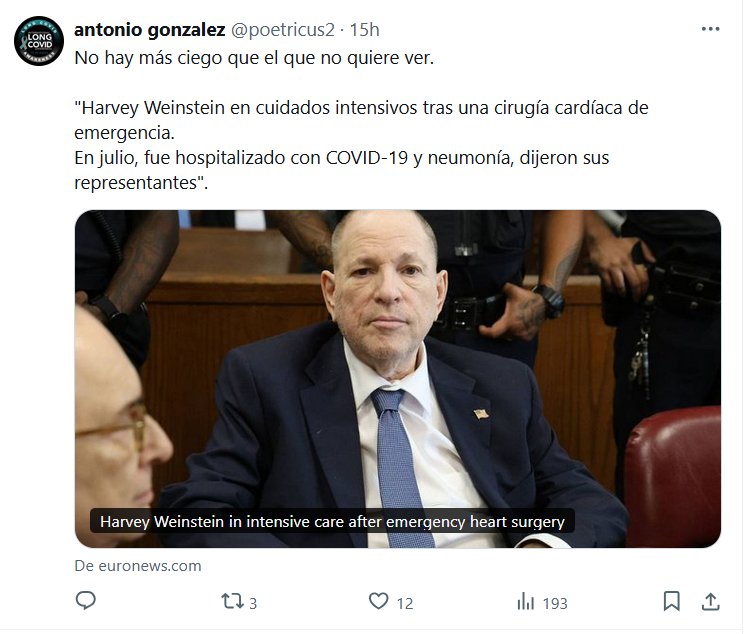Click the view count showing 193
The image size is (746, 634).
[555, 604]
